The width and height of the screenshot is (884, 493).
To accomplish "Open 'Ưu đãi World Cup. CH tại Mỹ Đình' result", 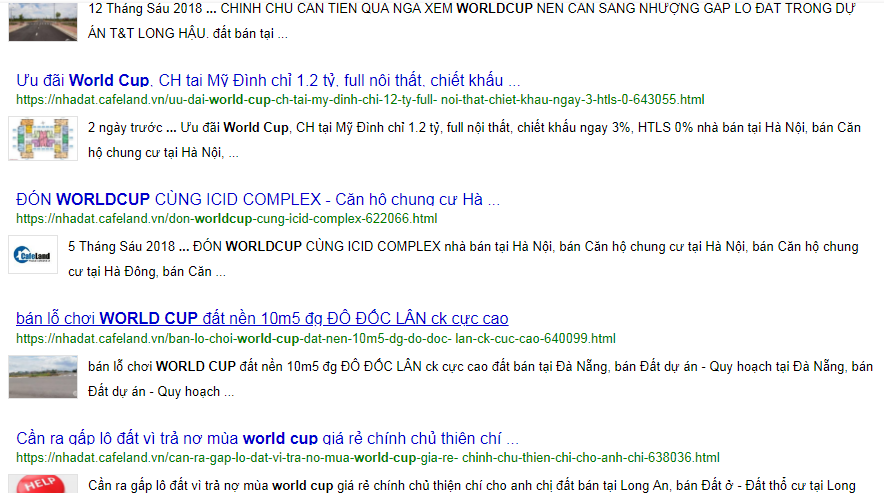I will pyautogui.click(x=268, y=80).
